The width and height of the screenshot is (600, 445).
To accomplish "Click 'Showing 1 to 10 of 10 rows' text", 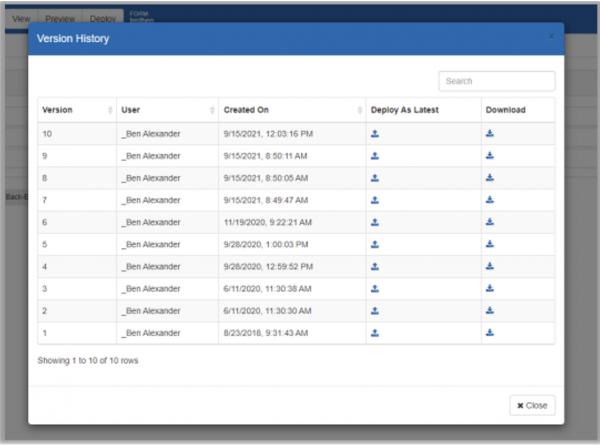I will click(x=88, y=360).
